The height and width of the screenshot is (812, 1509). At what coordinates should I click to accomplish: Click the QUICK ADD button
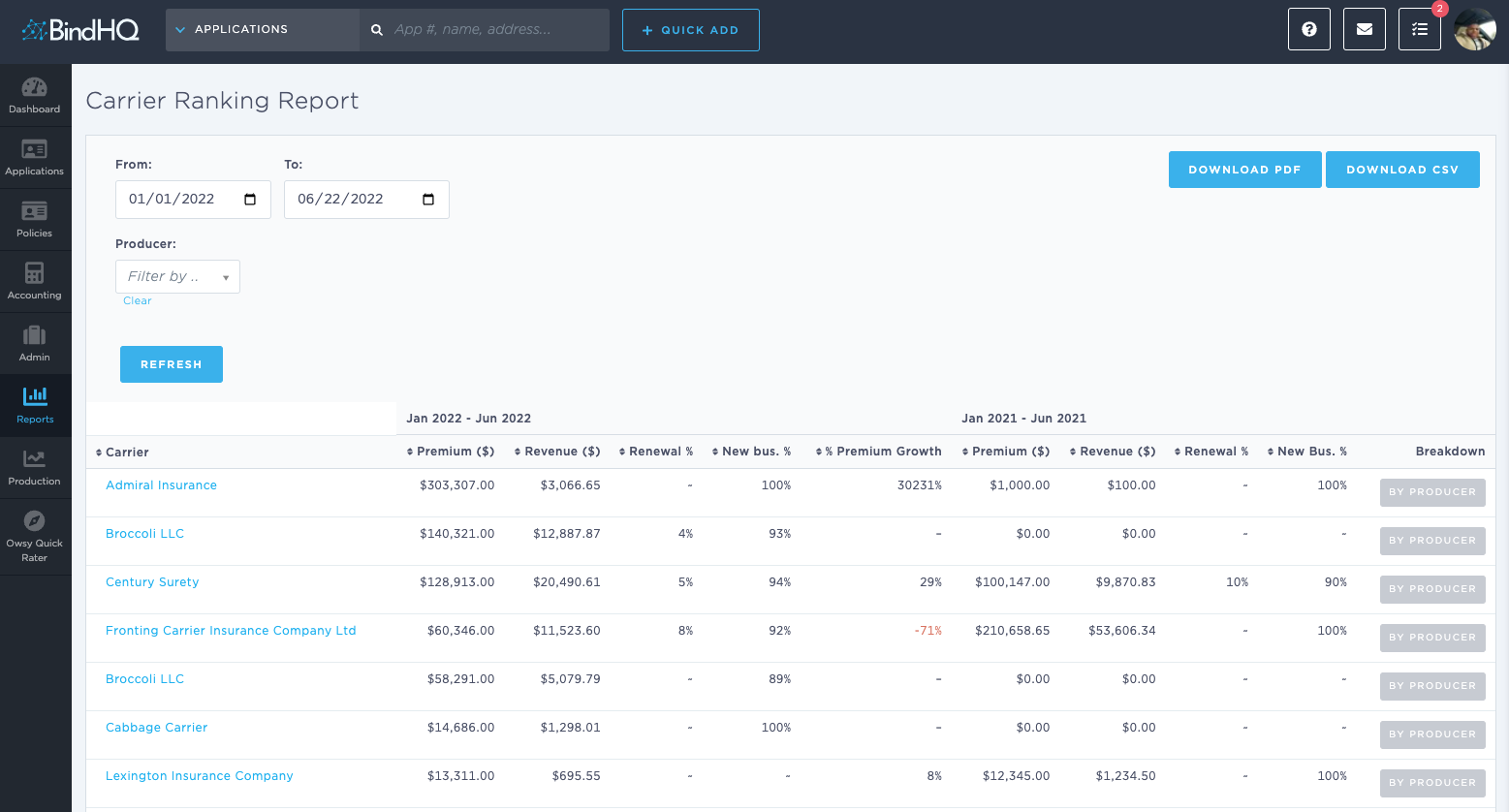691,30
